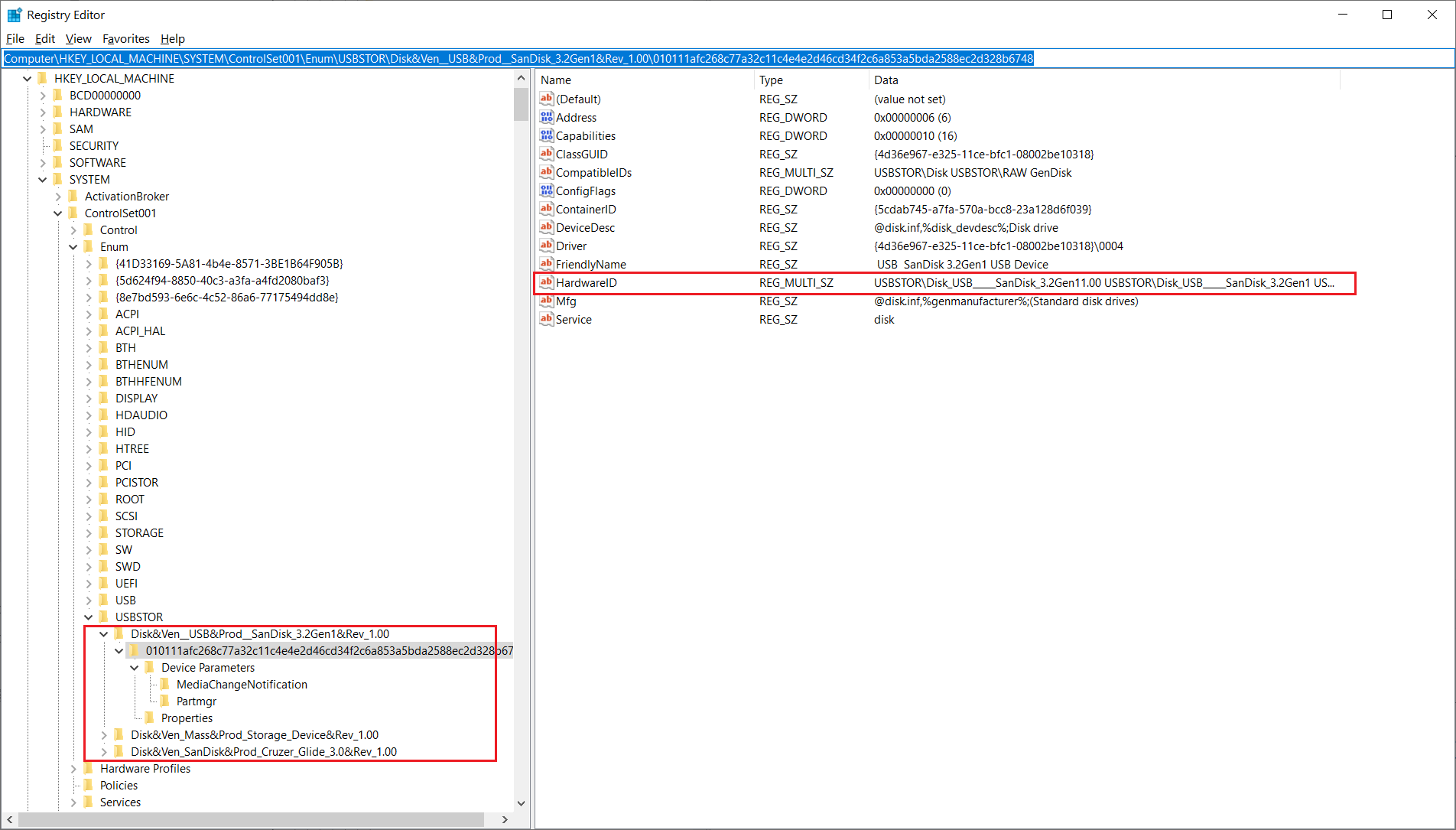
Task: Click the (Default) string value icon
Action: [x=546, y=99]
